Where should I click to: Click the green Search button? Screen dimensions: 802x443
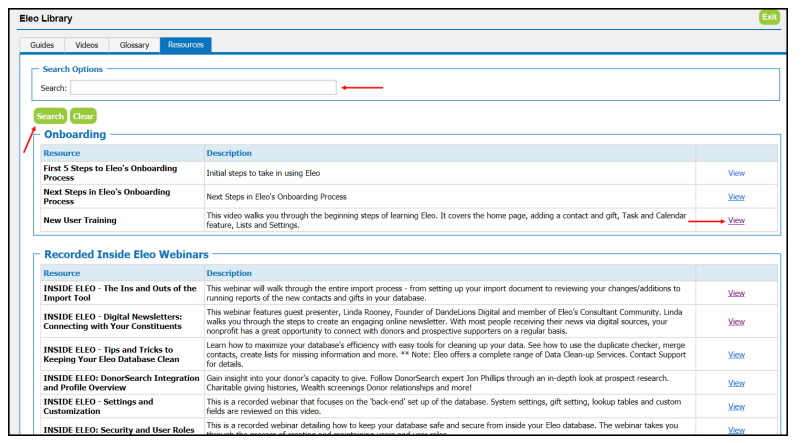point(50,116)
